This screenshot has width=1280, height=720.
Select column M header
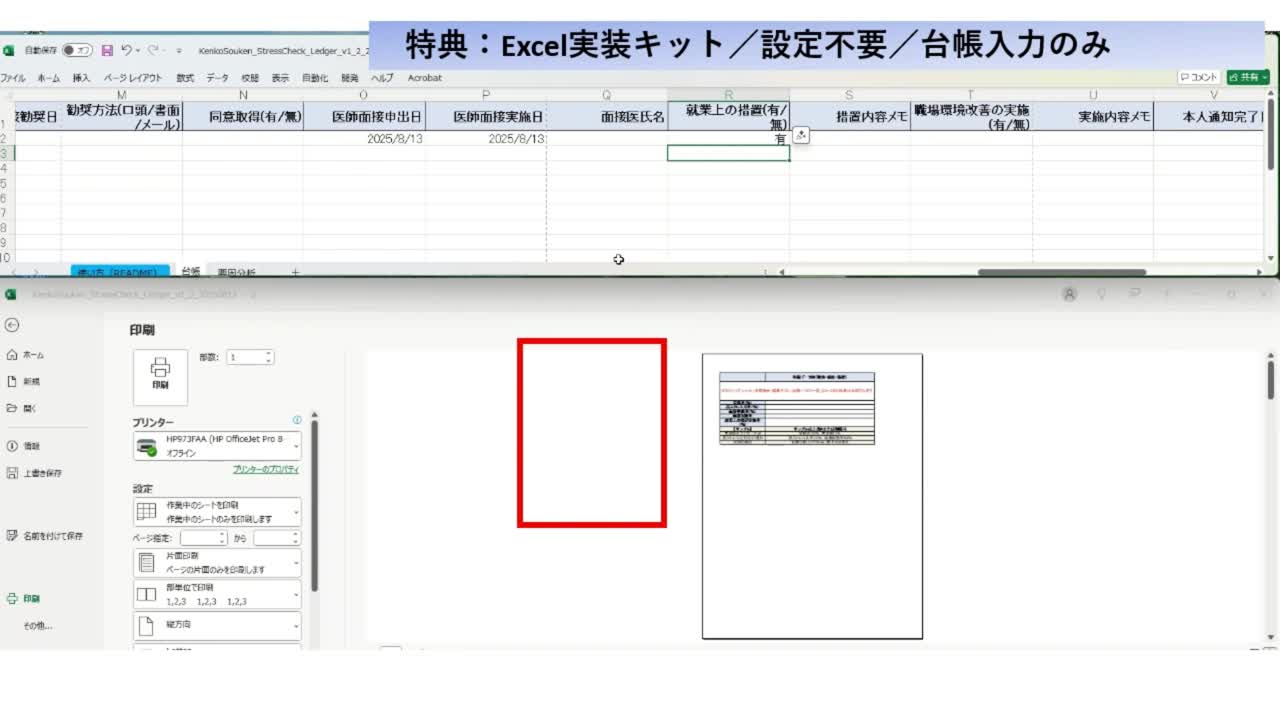pos(122,95)
